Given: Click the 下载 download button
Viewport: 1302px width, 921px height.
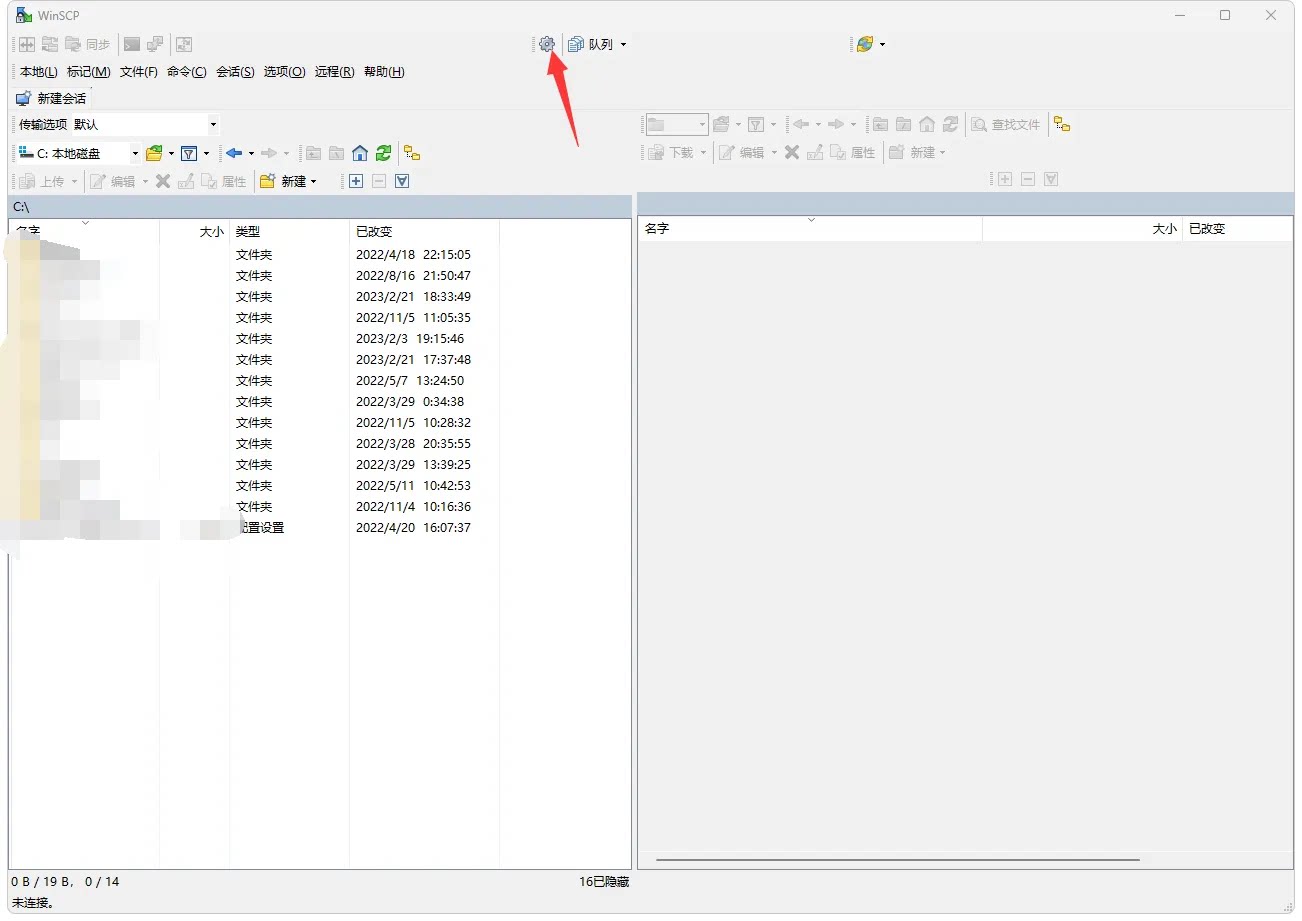Looking at the screenshot, I should 671,153.
